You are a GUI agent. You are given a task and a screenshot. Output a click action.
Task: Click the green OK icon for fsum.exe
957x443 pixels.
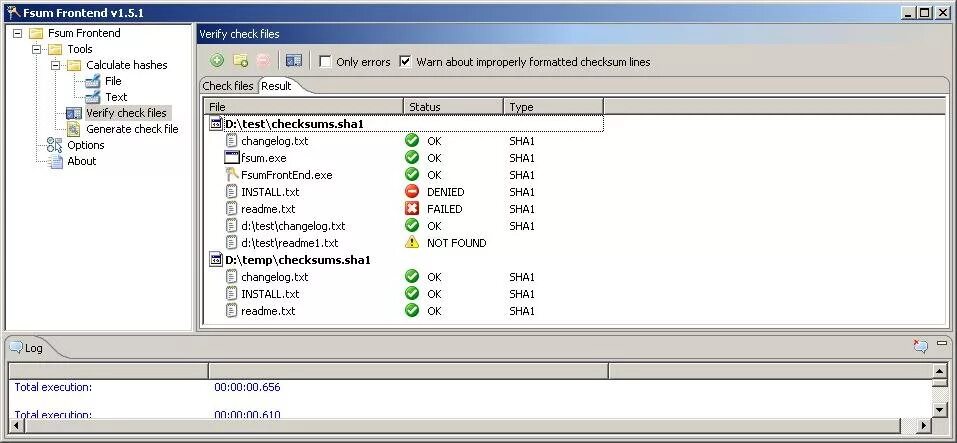tap(412, 157)
